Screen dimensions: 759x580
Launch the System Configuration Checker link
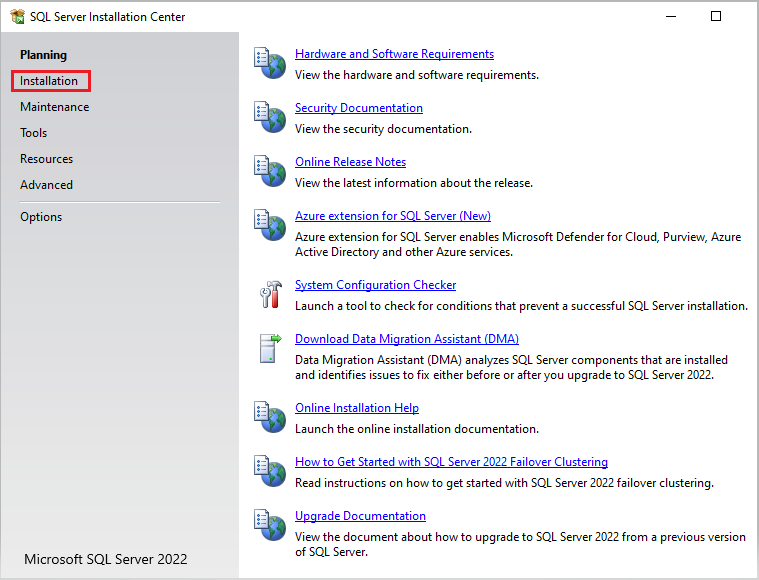click(375, 285)
